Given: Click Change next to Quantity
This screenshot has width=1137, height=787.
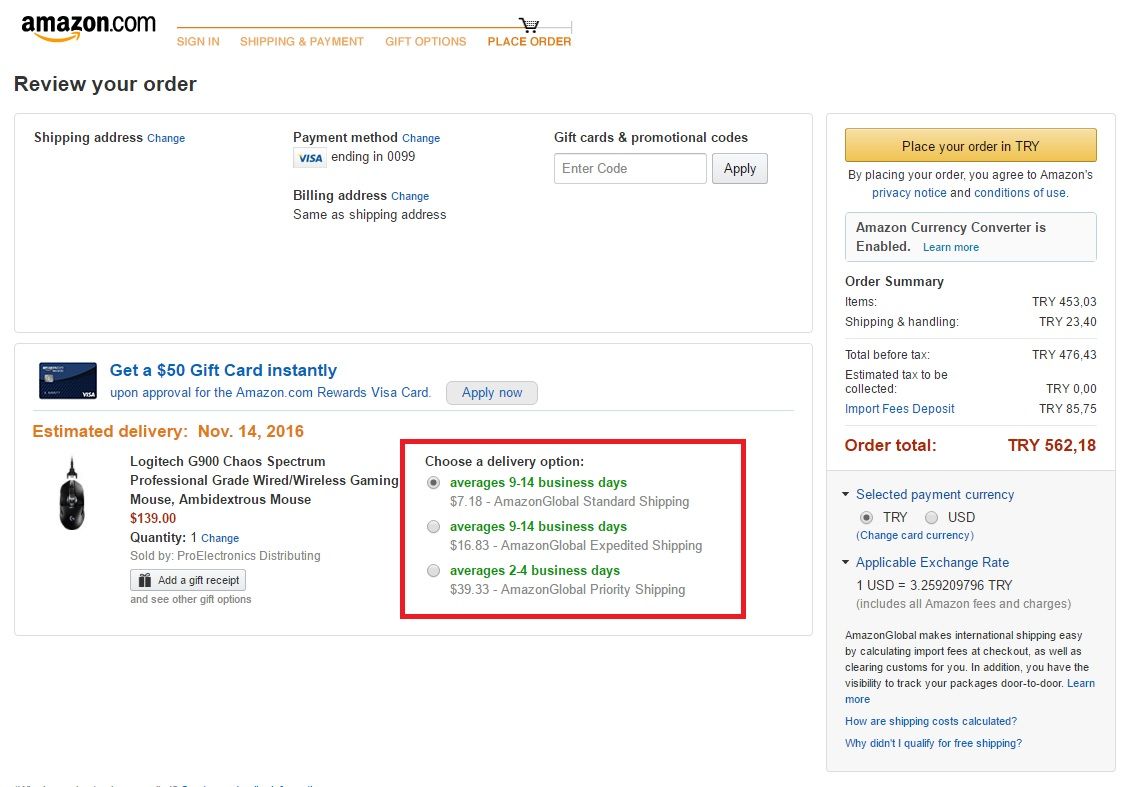Looking at the screenshot, I should pos(219,537).
